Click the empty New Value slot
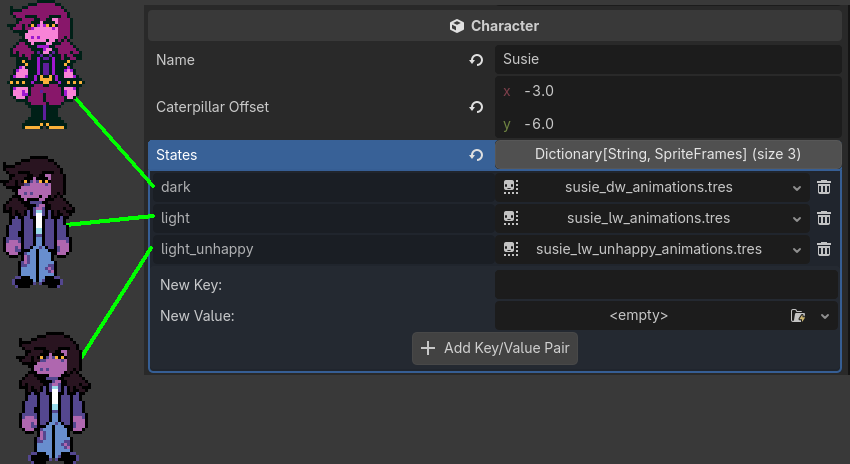 coord(639,315)
